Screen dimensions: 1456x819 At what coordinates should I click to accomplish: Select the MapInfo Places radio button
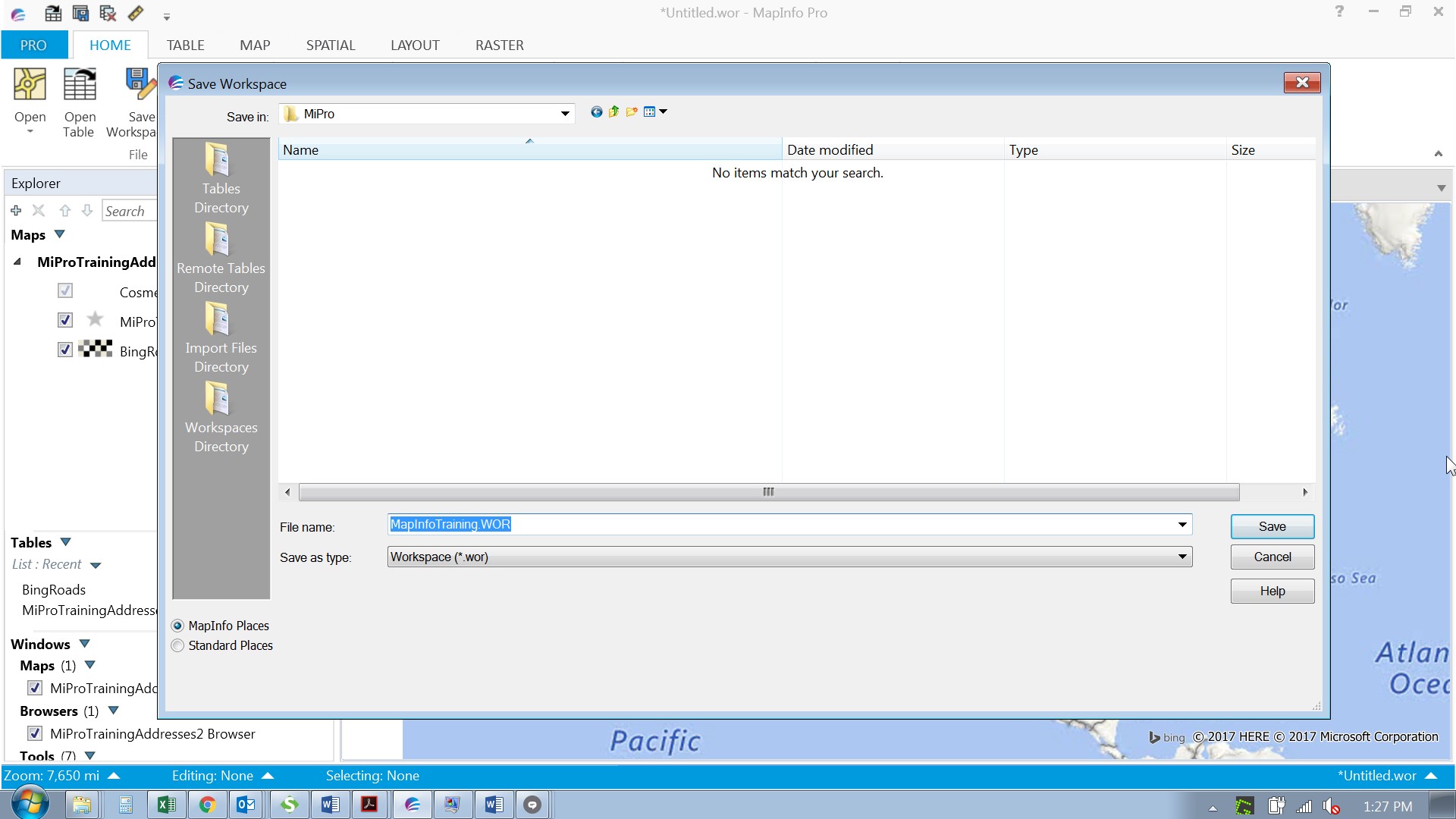(177, 626)
